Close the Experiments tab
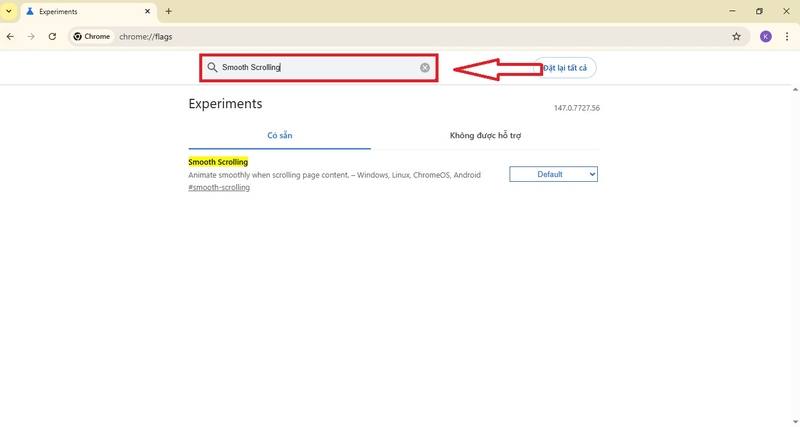Viewport: 800px width, 427px height. pyautogui.click(x=147, y=11)
